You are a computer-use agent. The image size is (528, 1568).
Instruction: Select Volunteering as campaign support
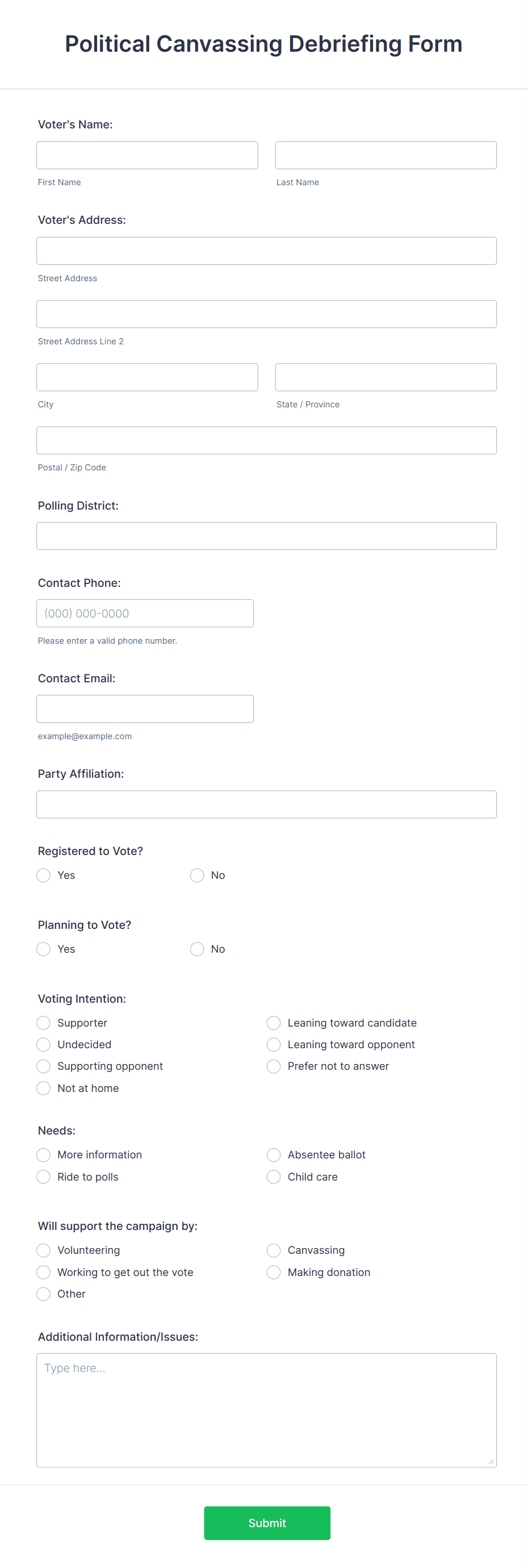(43, 1250)
